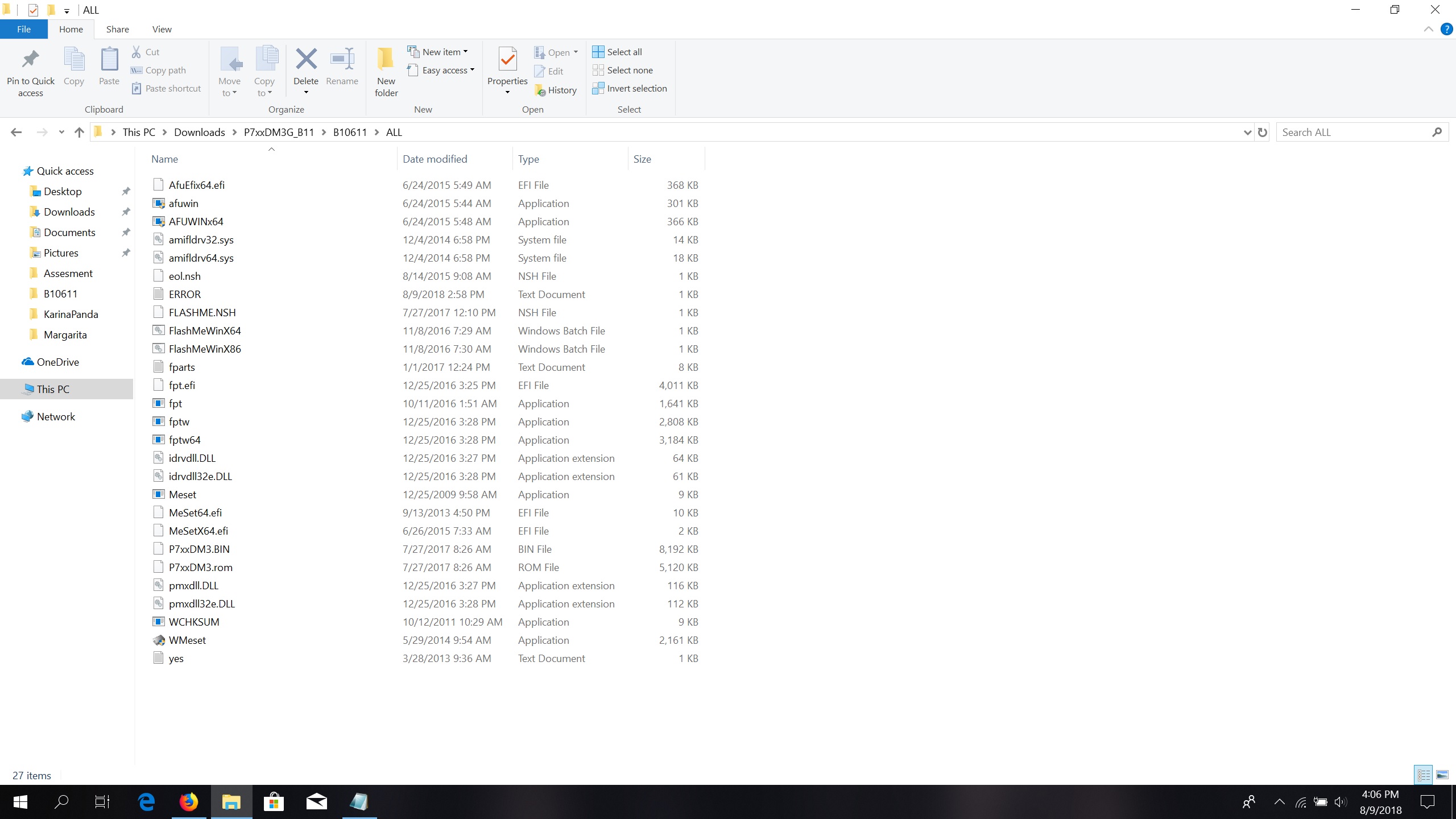Viewport: 1456px width, 819px height.
Task: Select OneDrive in navigation pane
Action: tap(57, 362)
